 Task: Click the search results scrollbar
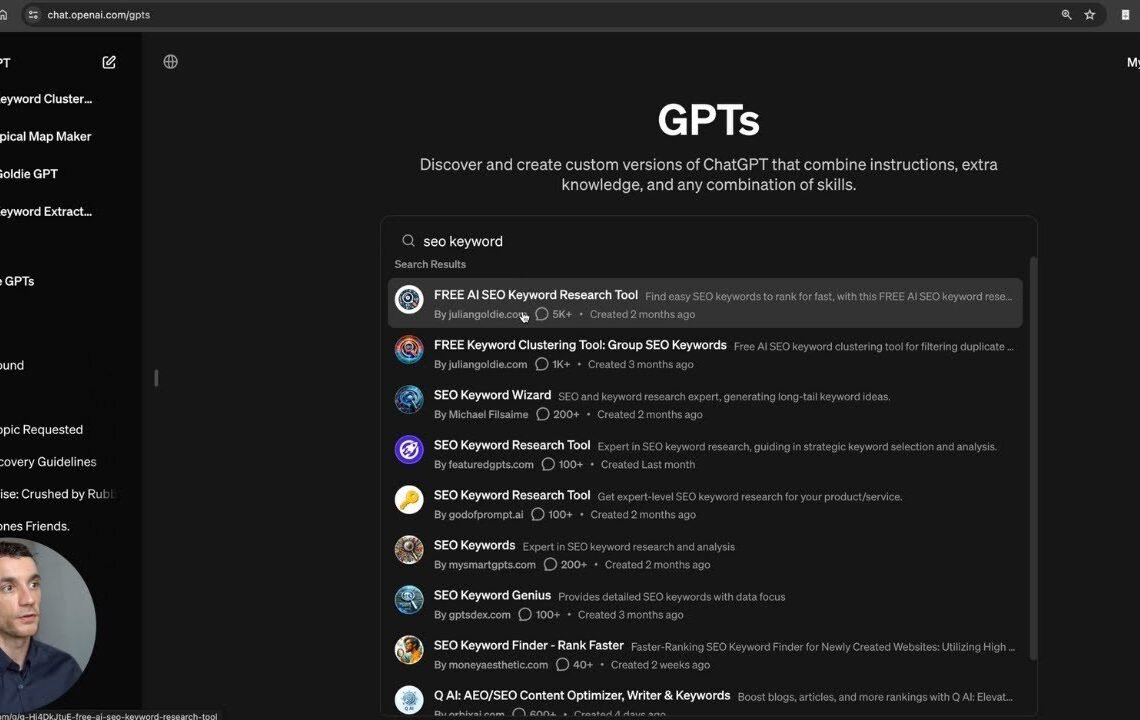pyautogui.click(x=1033, y=458)
